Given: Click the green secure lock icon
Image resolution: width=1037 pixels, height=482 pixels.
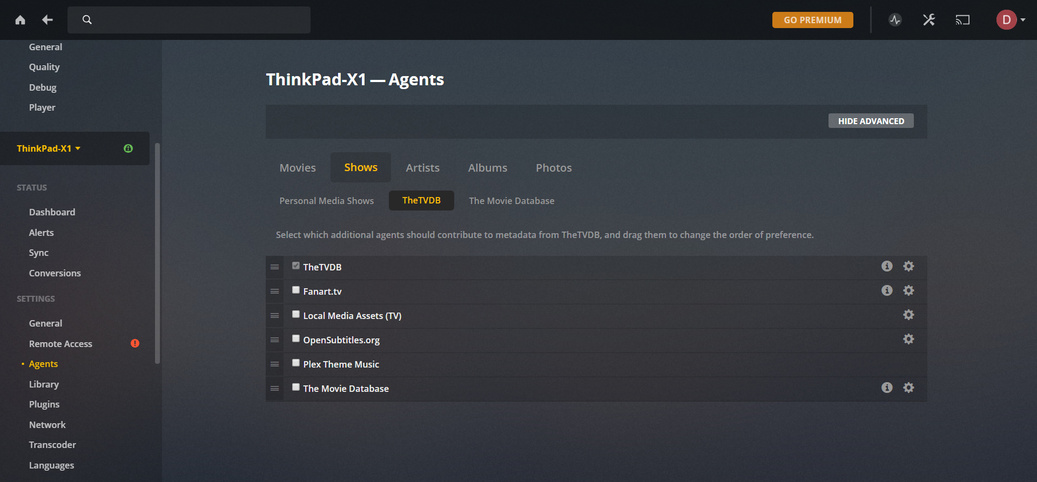Looking at the screenshot, I should click(128, 148).
